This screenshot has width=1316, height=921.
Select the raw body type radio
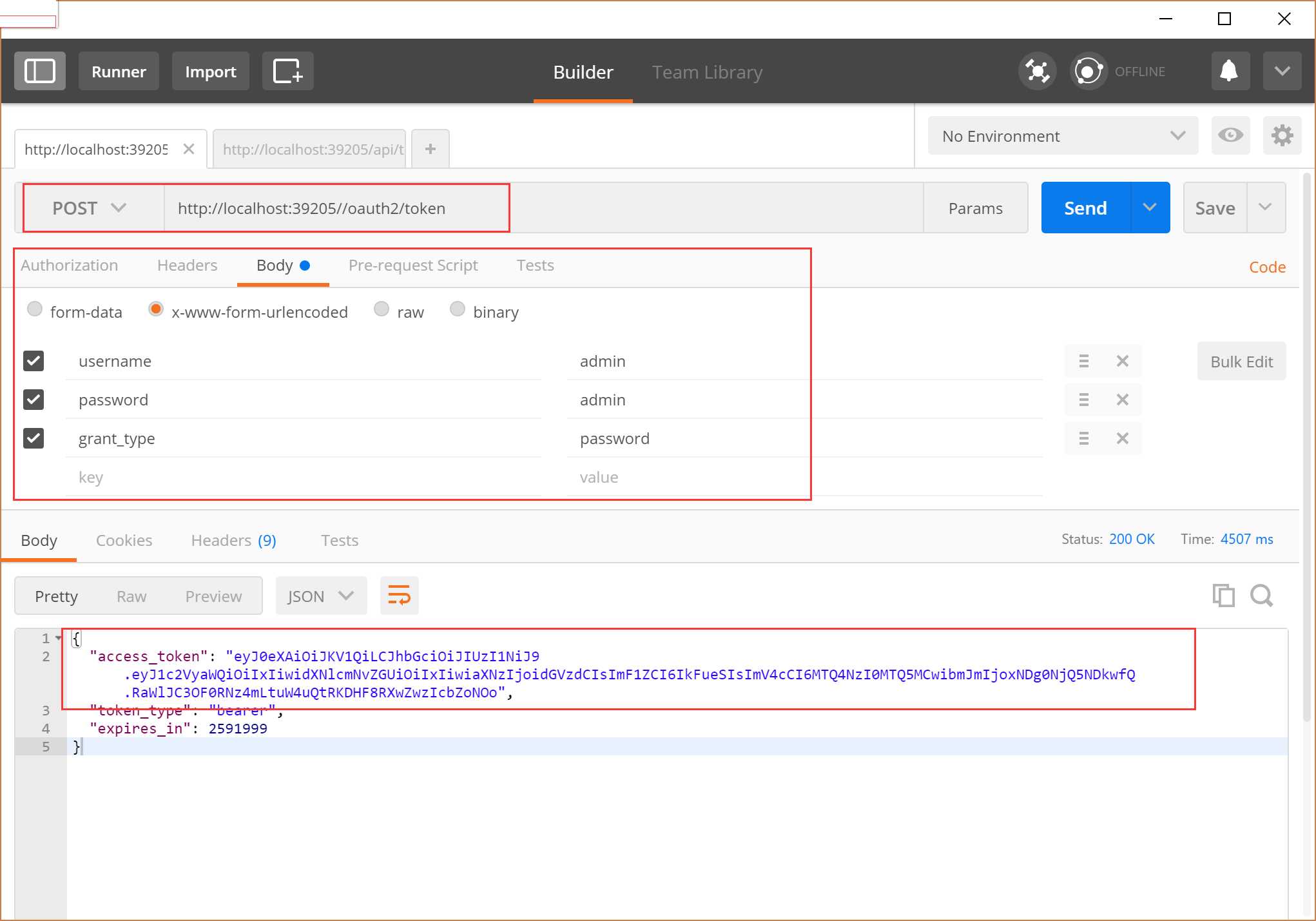pyautogui.click(x=382, y=309)
